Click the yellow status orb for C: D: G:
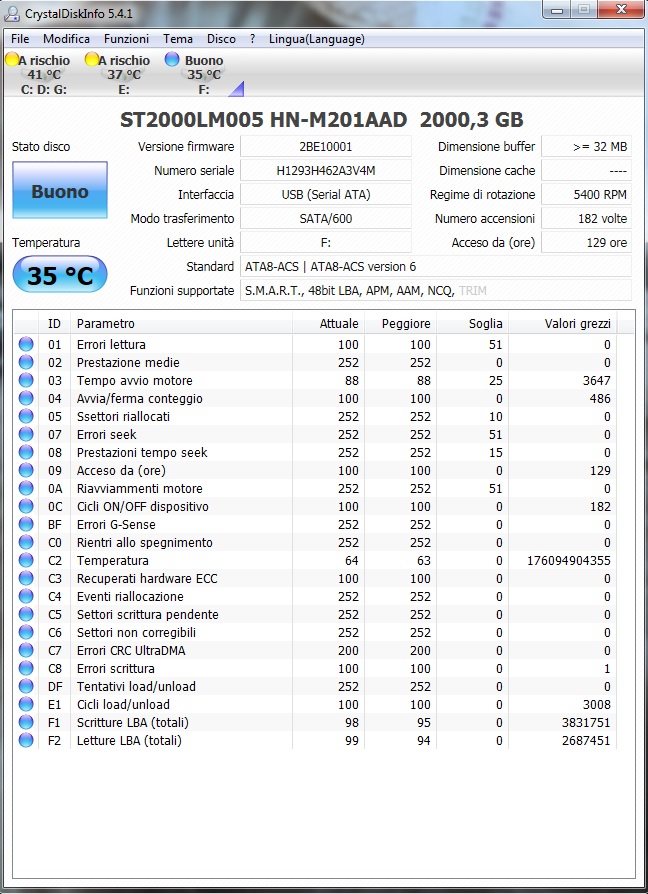Screen dimensions: 648x894 tap(12, 59)
